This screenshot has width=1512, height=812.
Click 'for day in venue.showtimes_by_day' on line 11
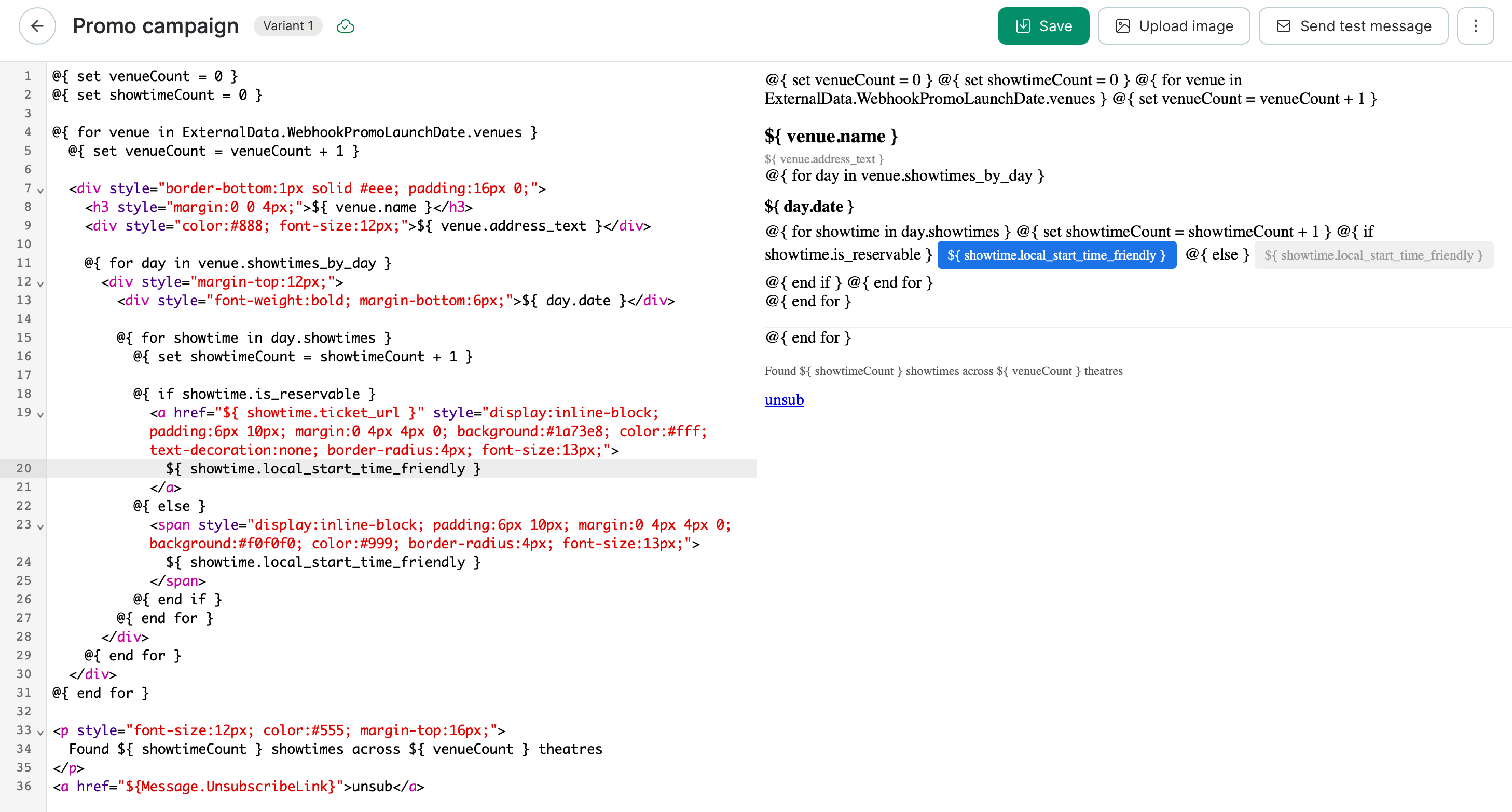[x=238, y=263]
